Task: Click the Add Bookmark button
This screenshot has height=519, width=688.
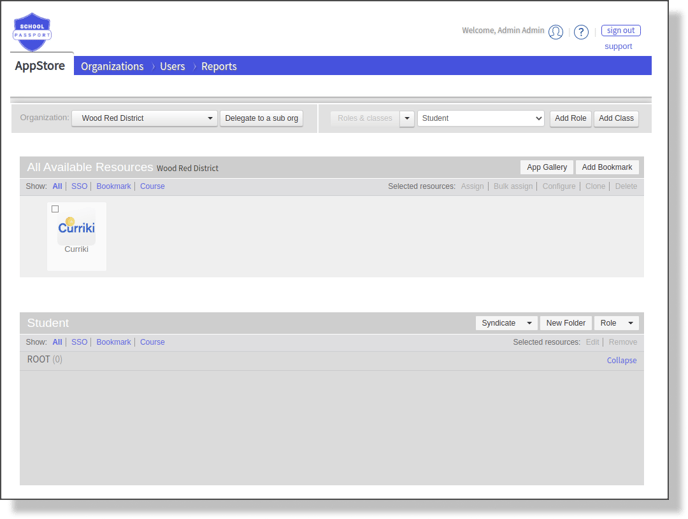Action: pos(607,167)
